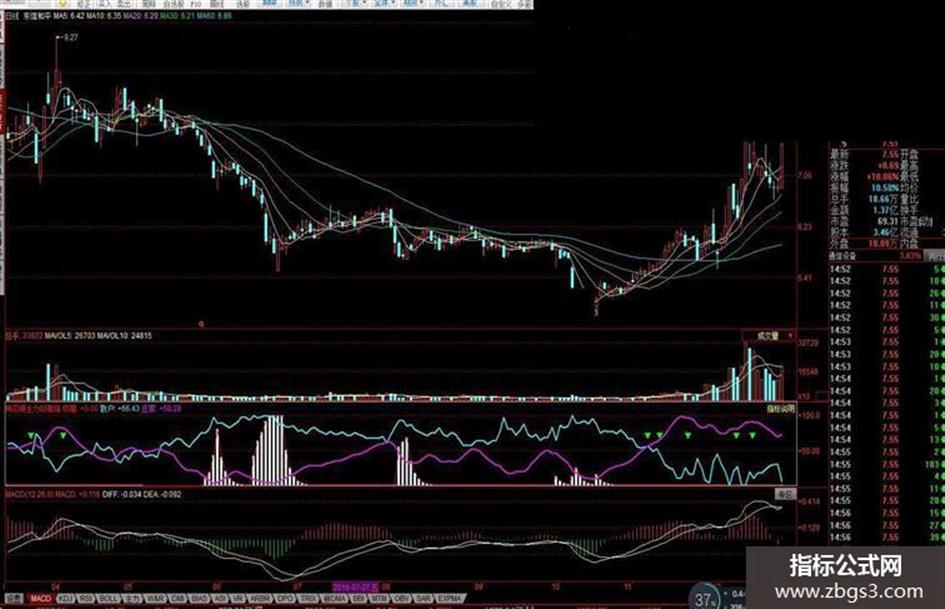Switch to the DMI indicator tab
Image resolution: width=945 pixels, height=609 pixels.
pyautogui.click(x=178, y=598)
